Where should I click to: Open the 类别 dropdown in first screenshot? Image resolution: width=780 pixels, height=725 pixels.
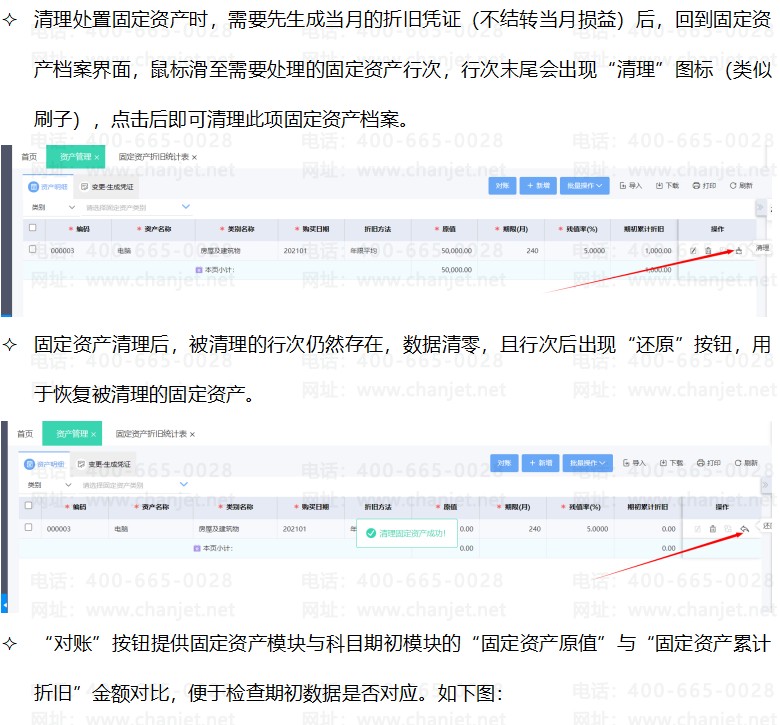click(x=53, y=207)
